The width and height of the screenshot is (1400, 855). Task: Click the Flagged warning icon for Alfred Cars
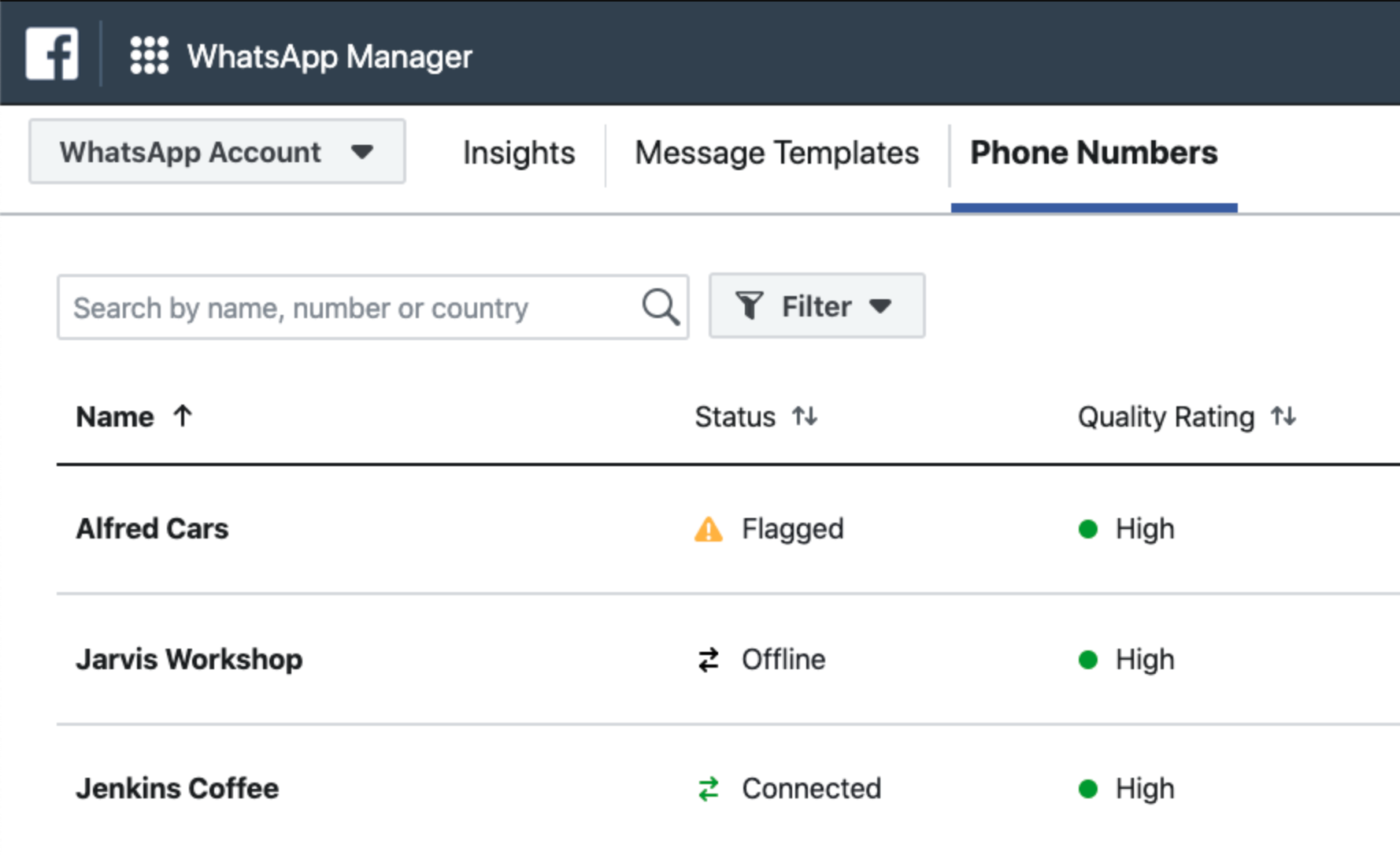click(708, 529)
